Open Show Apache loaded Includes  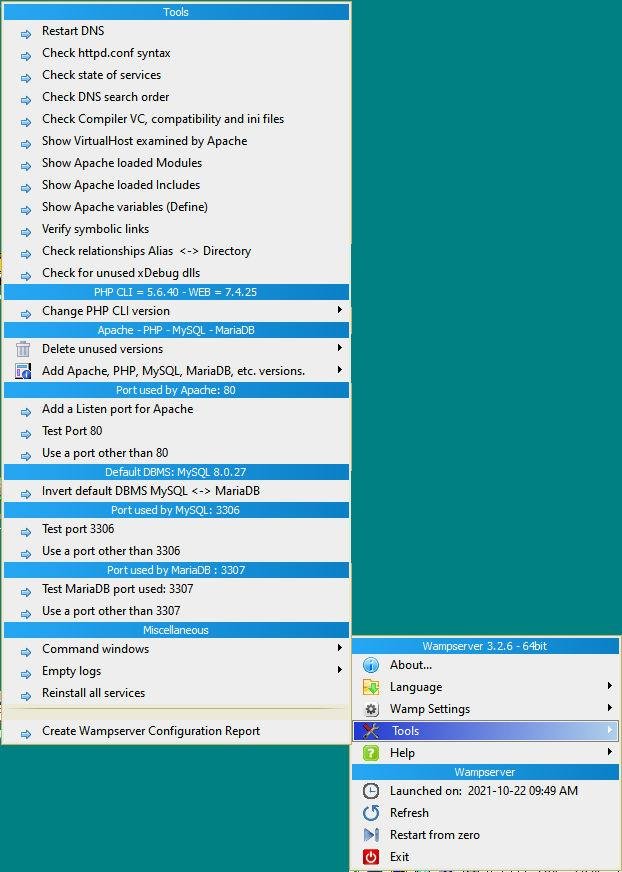(x=176, y=185)
